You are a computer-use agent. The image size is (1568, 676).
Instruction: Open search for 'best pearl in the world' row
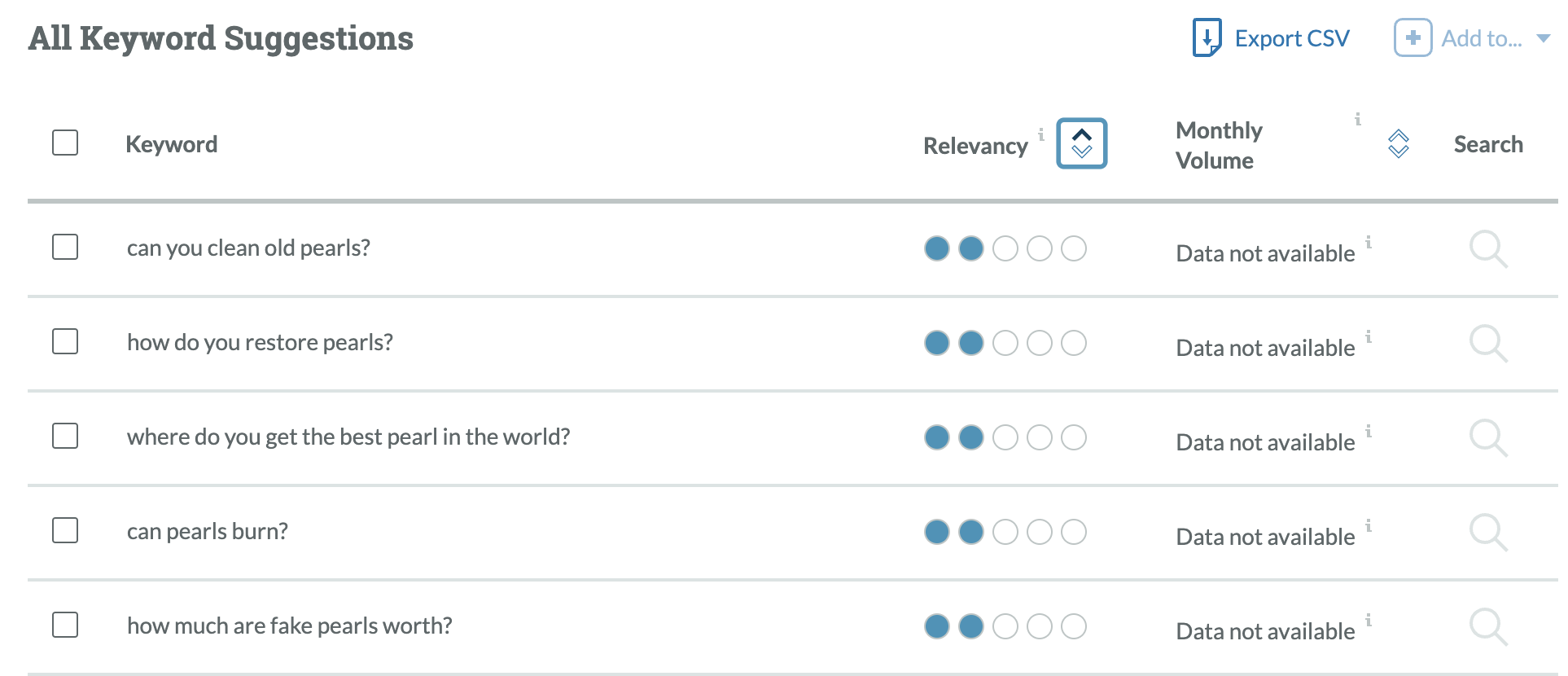point(1488,437)
